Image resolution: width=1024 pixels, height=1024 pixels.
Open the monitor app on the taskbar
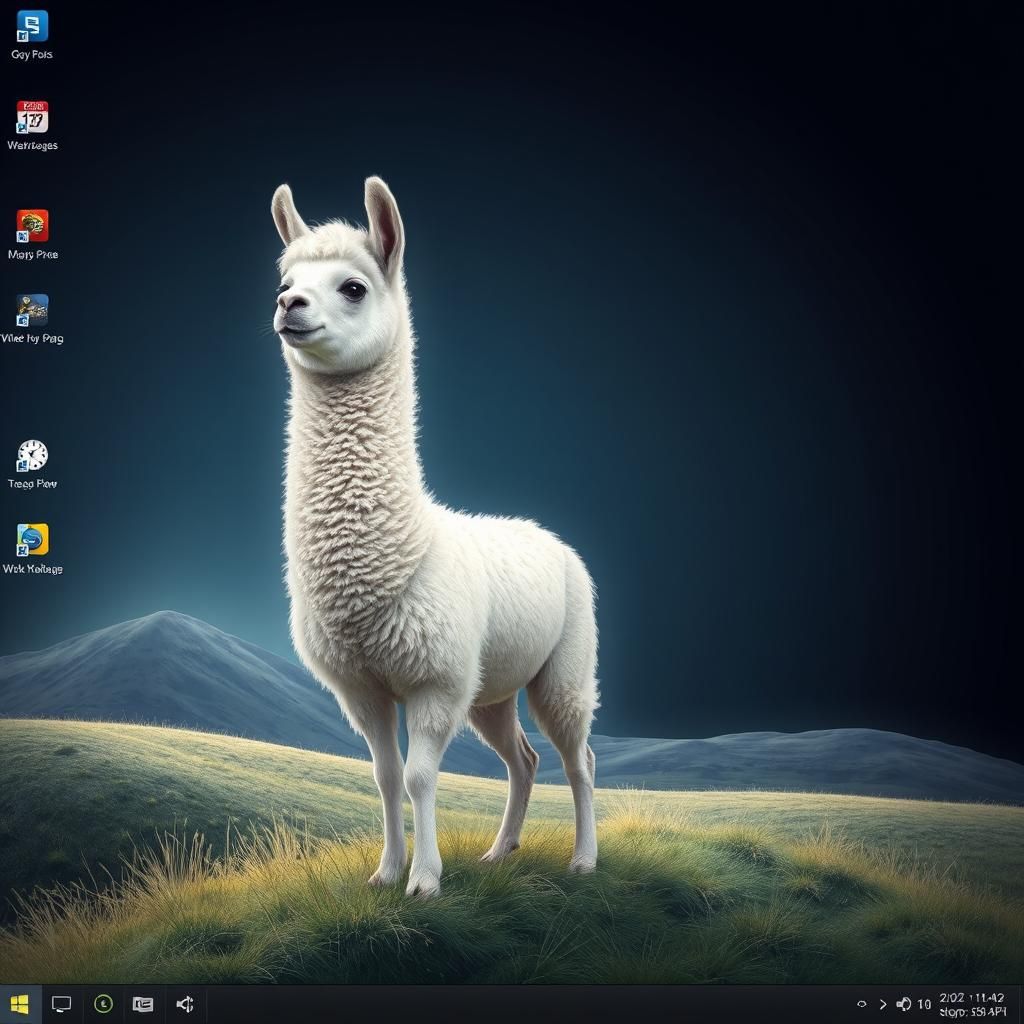[61, 1005]
